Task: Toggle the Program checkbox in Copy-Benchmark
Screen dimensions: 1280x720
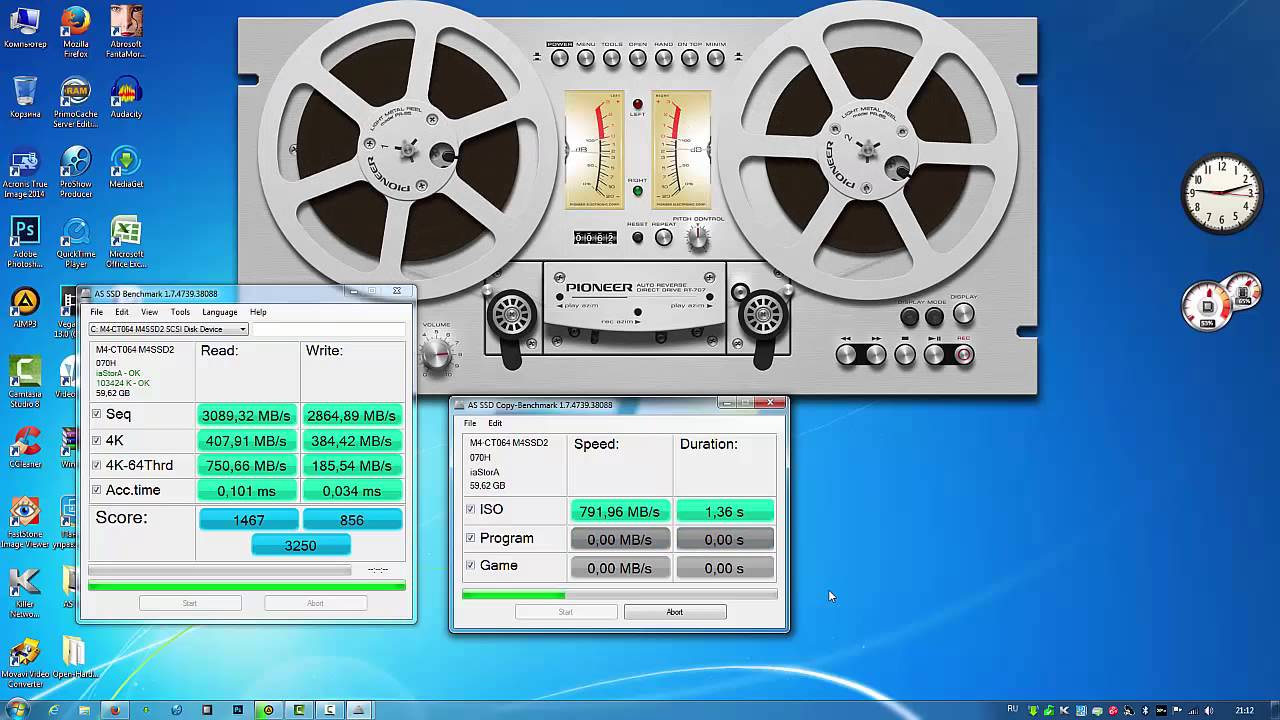Action: coord(471,539)
